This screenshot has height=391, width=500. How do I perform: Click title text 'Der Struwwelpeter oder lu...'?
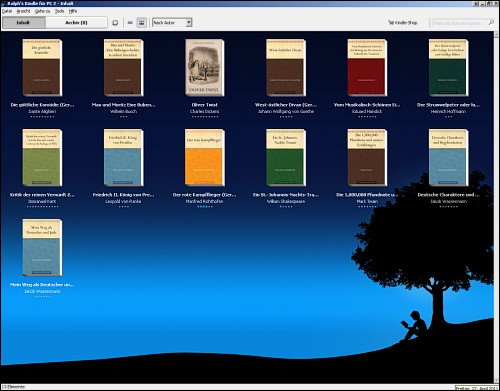448,105
